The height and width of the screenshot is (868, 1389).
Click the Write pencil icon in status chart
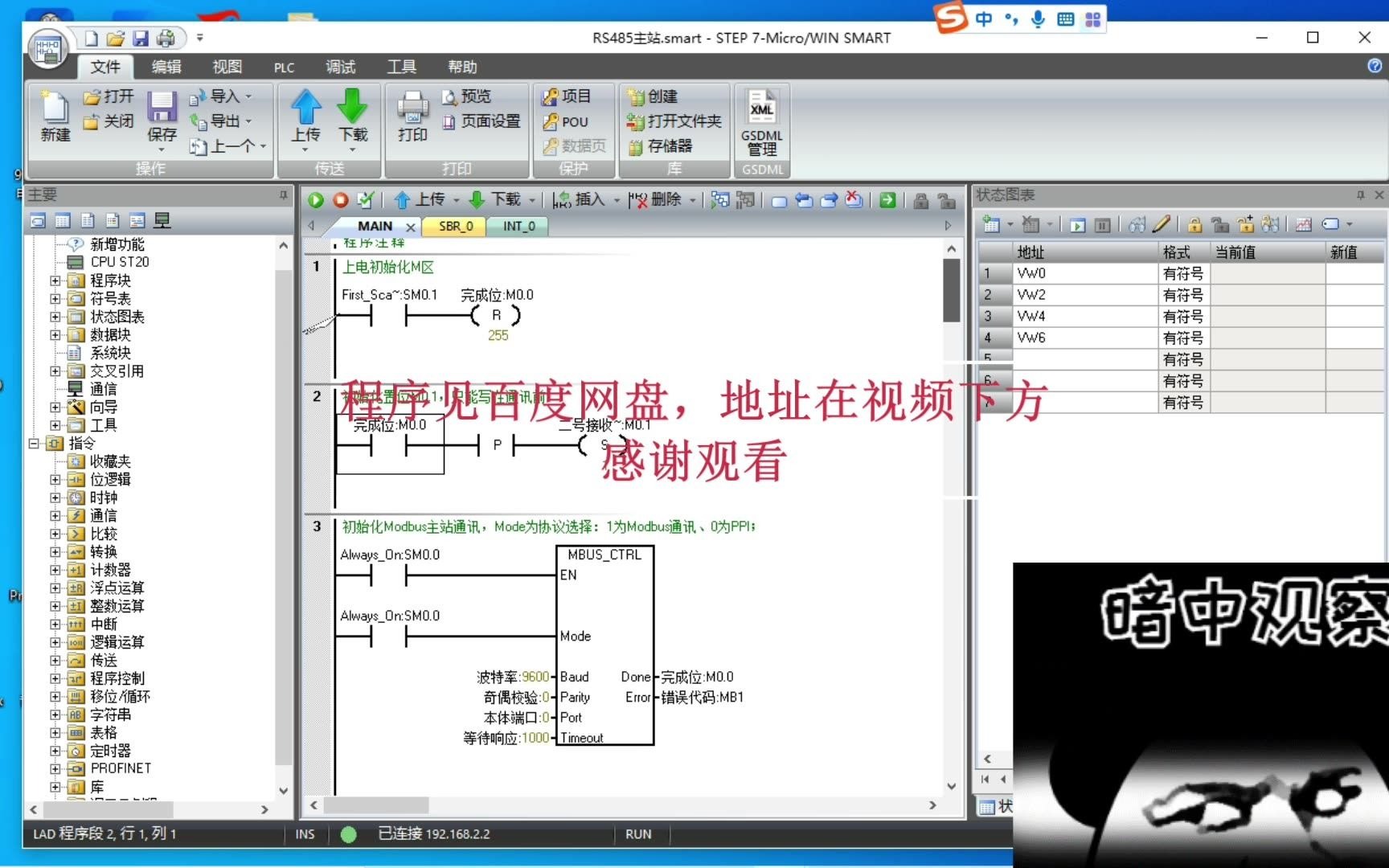coord(1161,224)
